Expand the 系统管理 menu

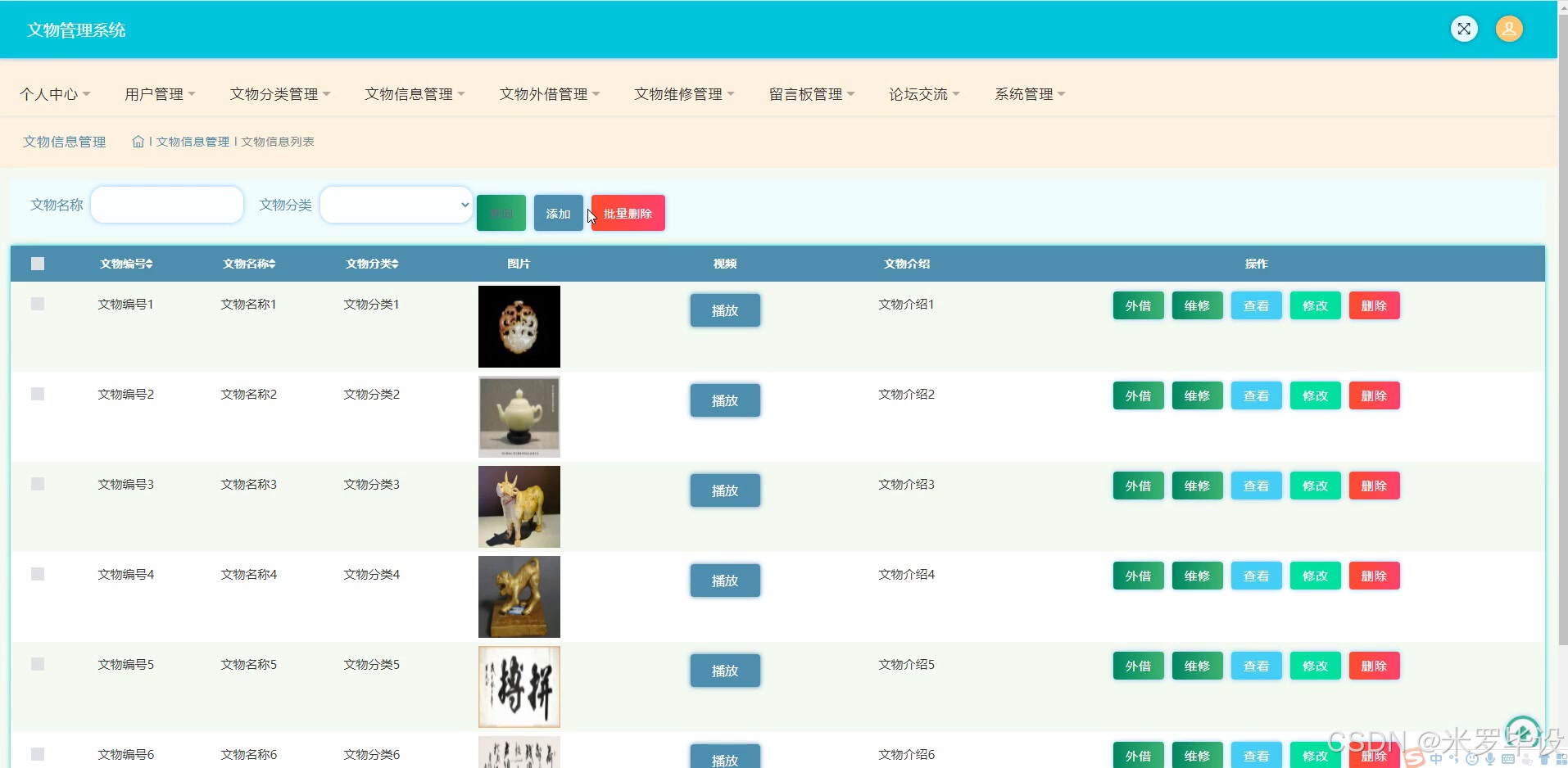click(1030, 94)
